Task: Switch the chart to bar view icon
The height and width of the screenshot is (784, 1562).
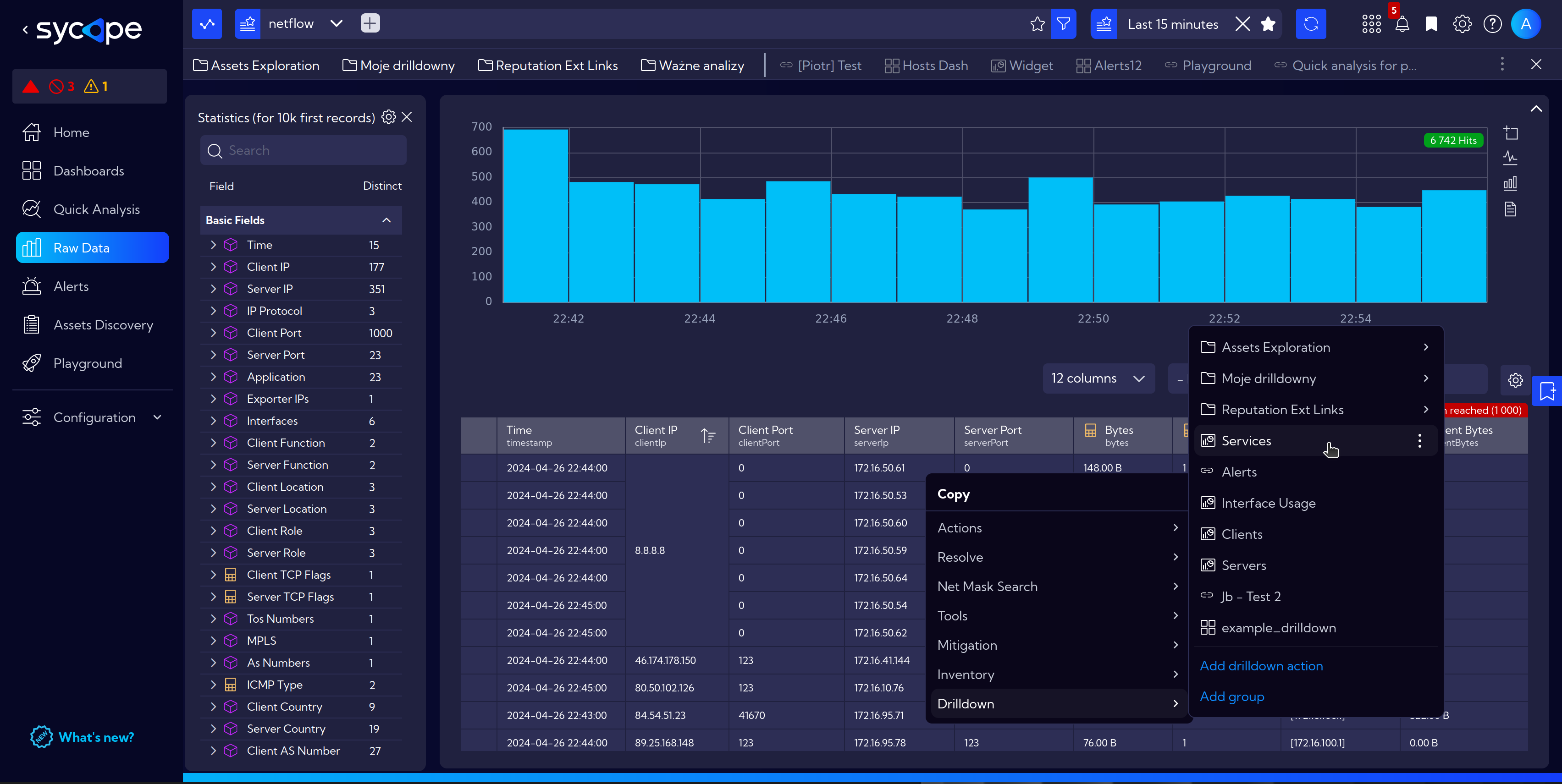Action: [x=1511, y=184]
